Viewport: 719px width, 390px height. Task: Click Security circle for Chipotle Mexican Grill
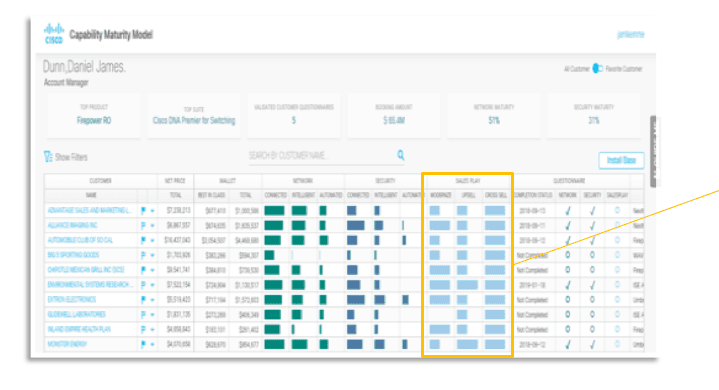(x=592, y=270)
